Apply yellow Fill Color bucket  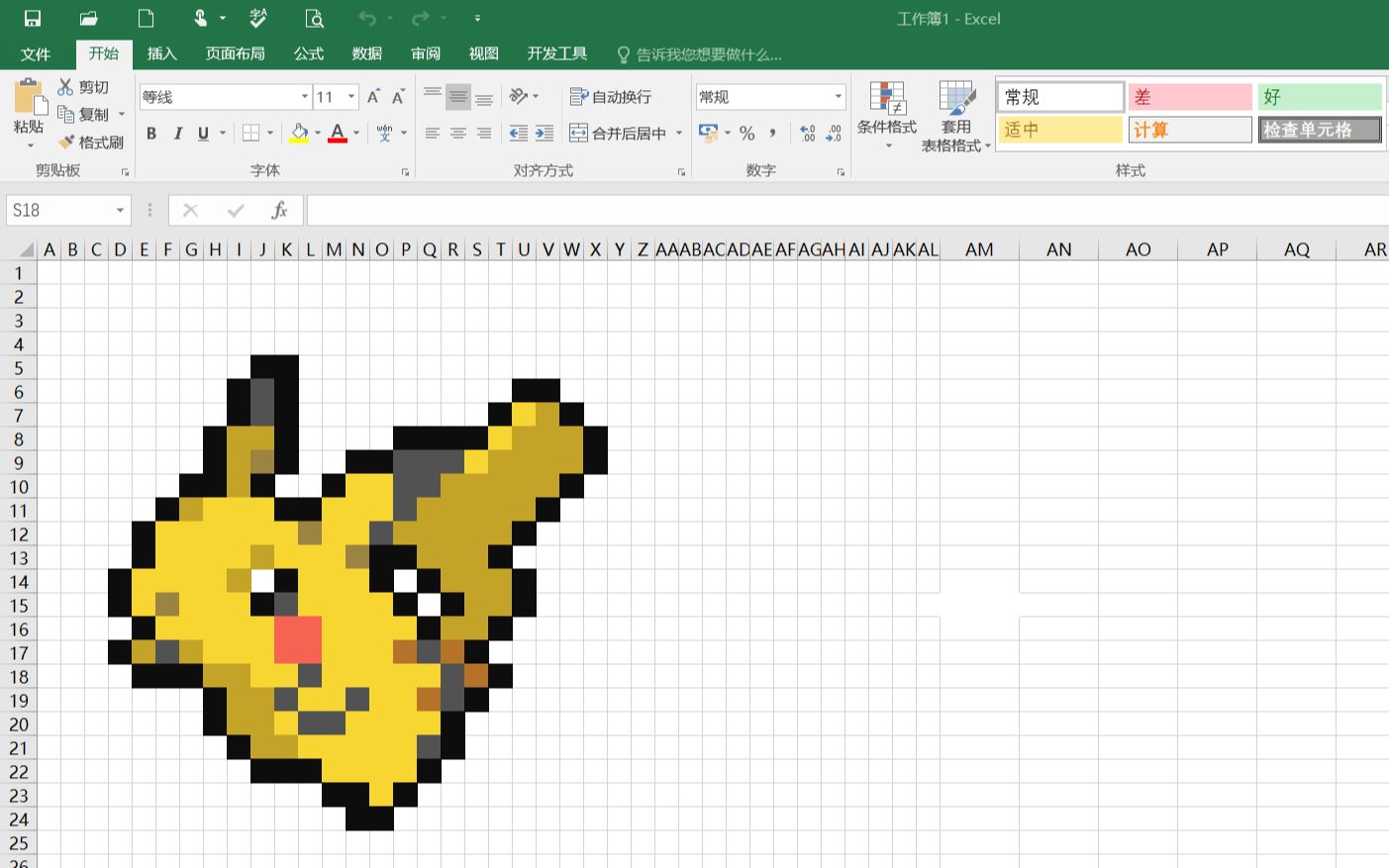coord(299,133)
